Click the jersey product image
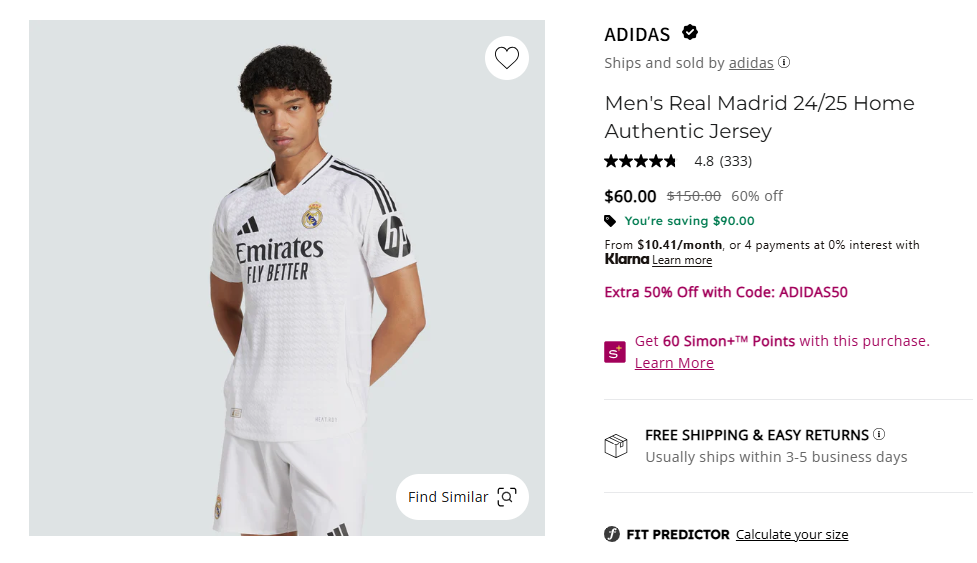Screen dimensions: 977x563 [287, 278]
